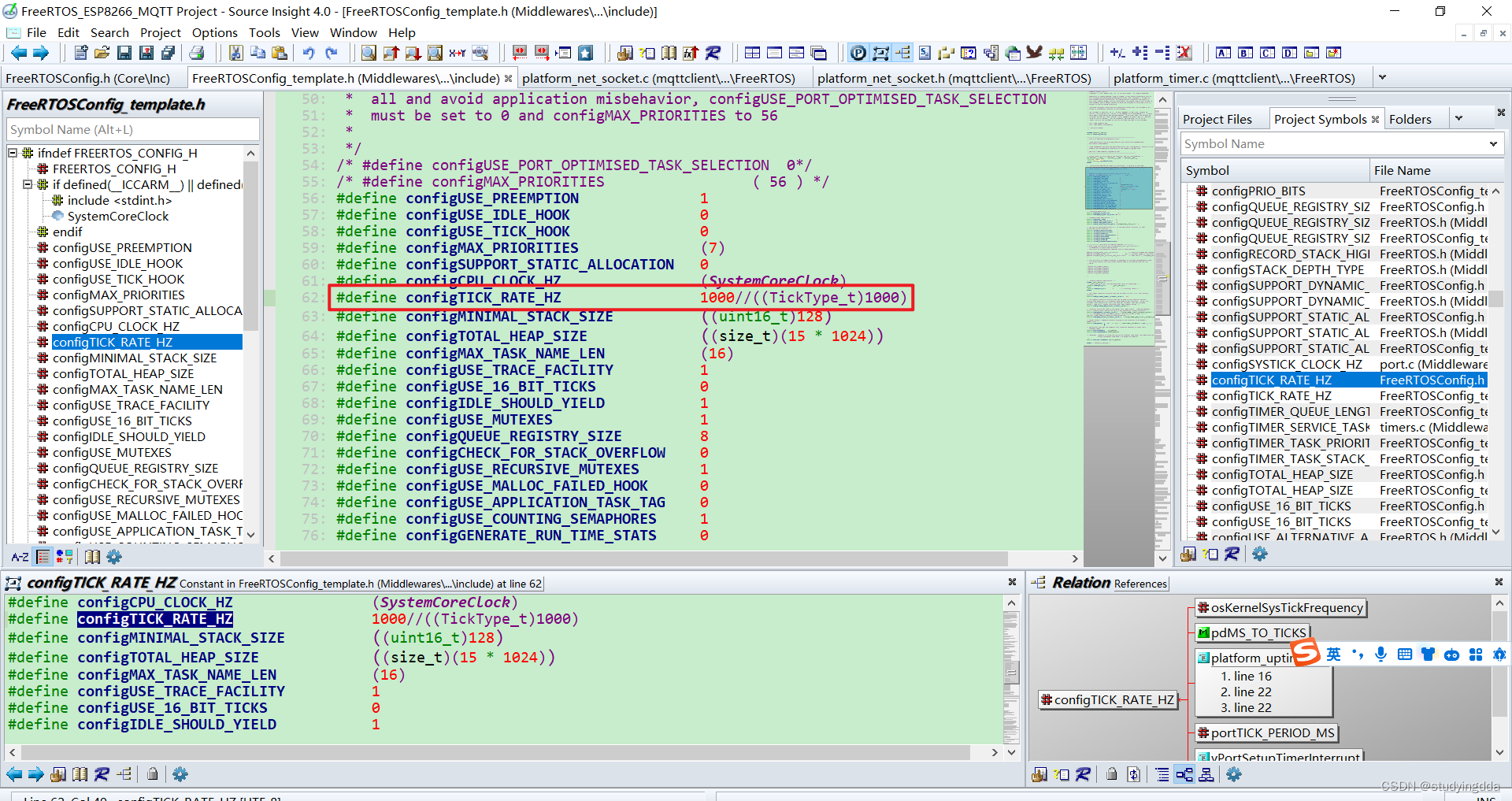Click the A-Z sort symbols icon
This screenshot has width=1512, height=801.
[20, 557]
